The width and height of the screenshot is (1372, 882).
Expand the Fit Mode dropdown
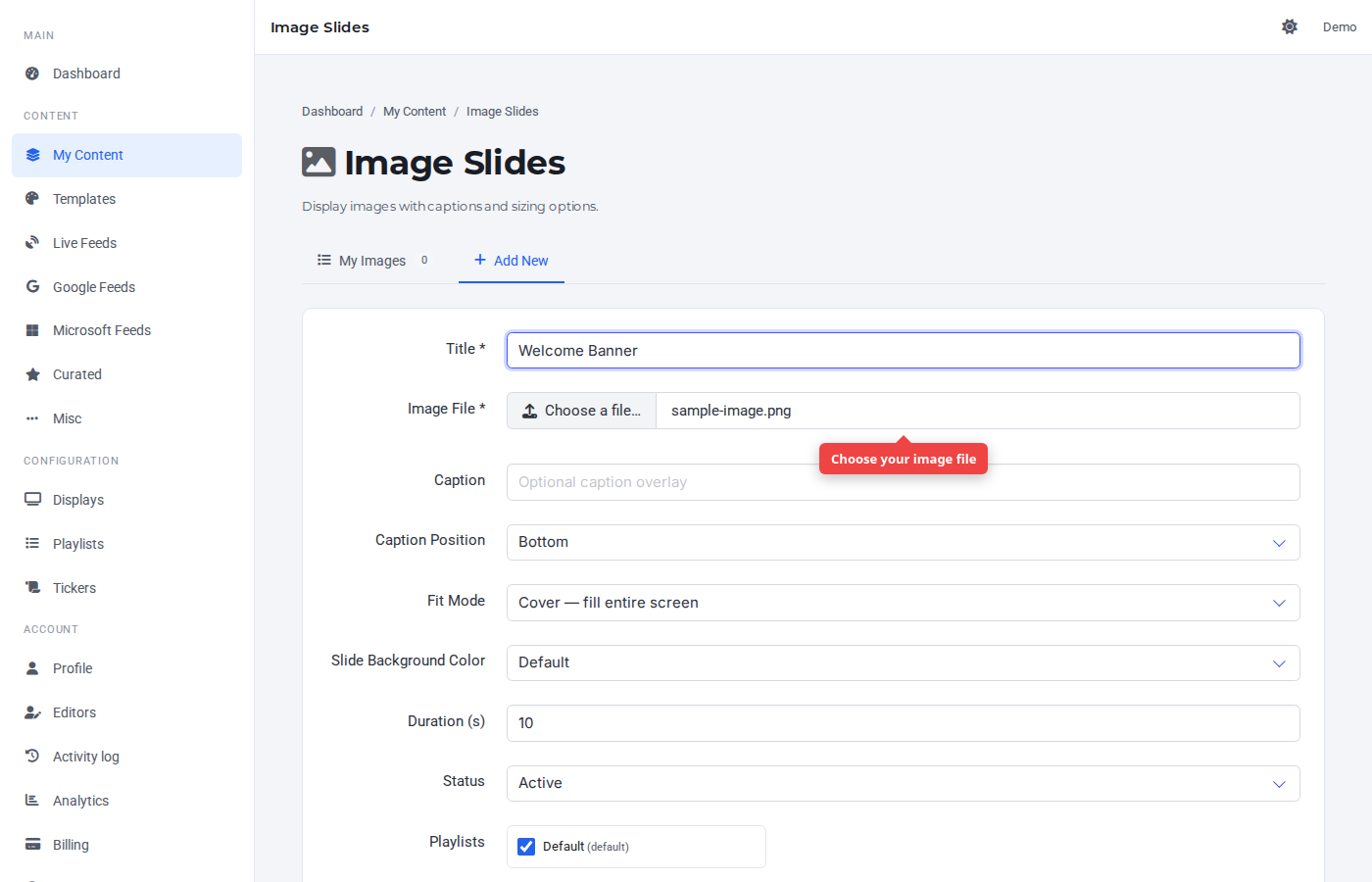[x=903, y=603]
